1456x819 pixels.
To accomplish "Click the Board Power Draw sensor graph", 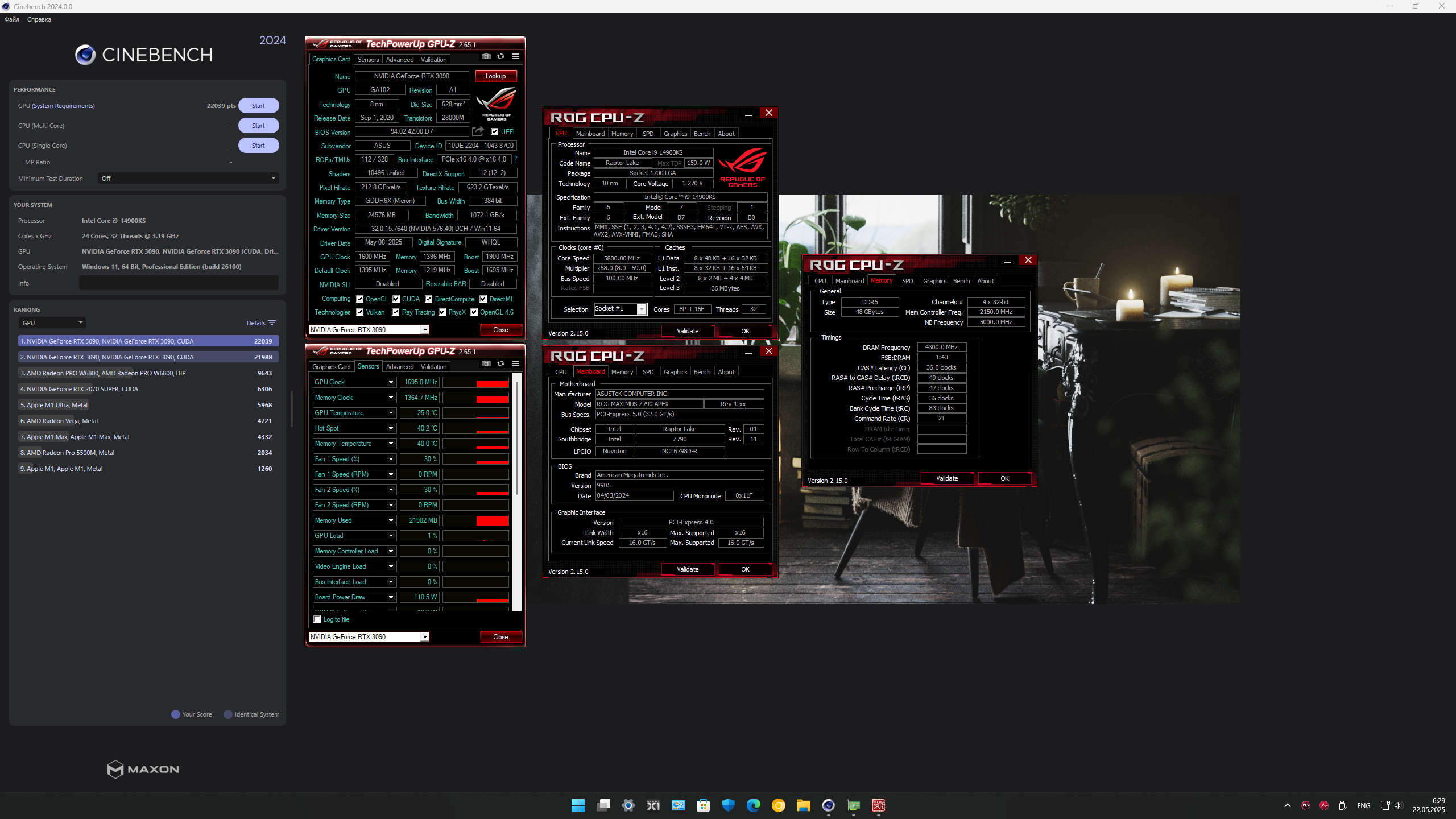I will [x=475, y=597].
